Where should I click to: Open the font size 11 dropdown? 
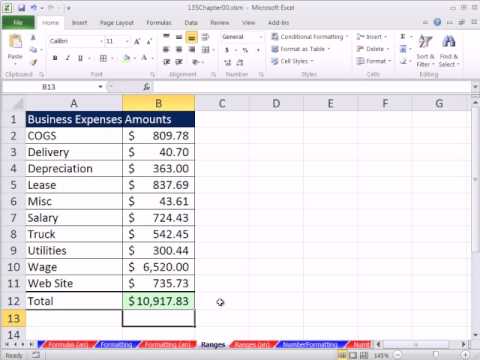click(x=127, y=41)
